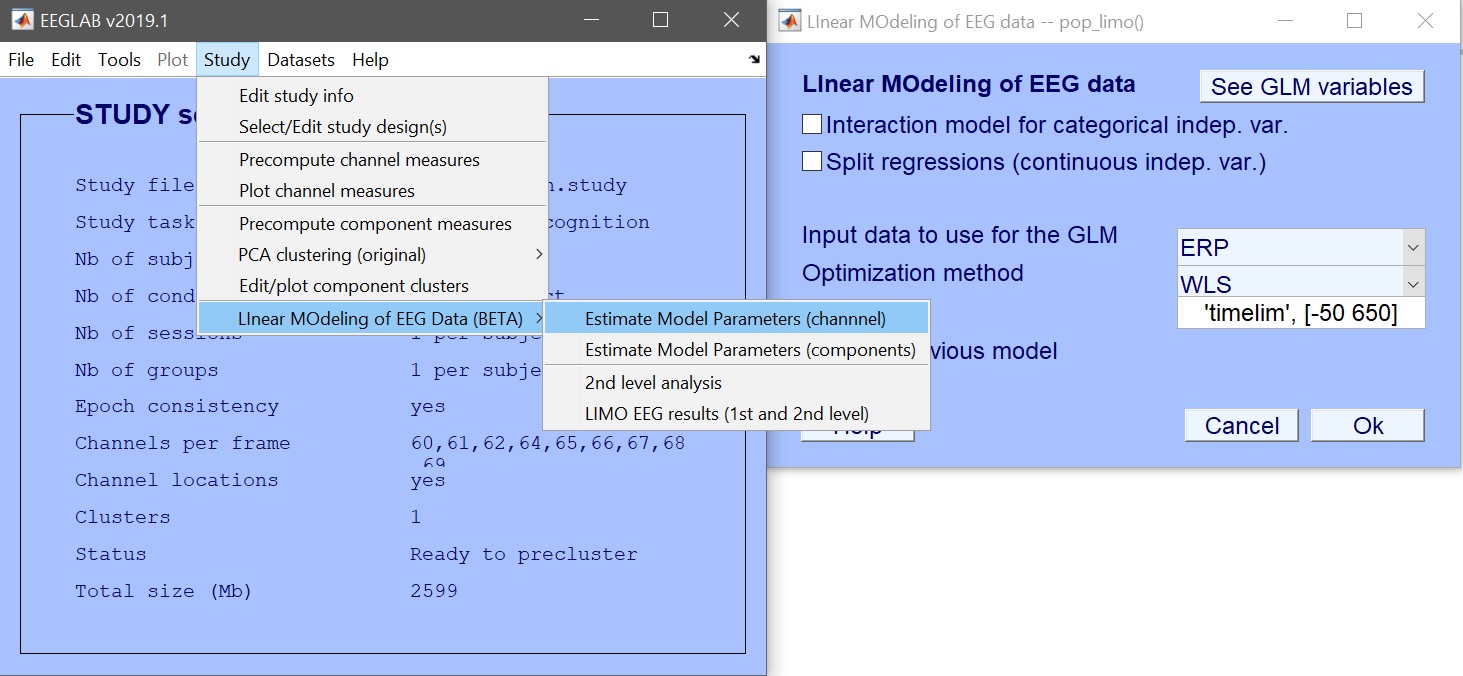
Task: Choose Edit study info
Action: [372, 96]
